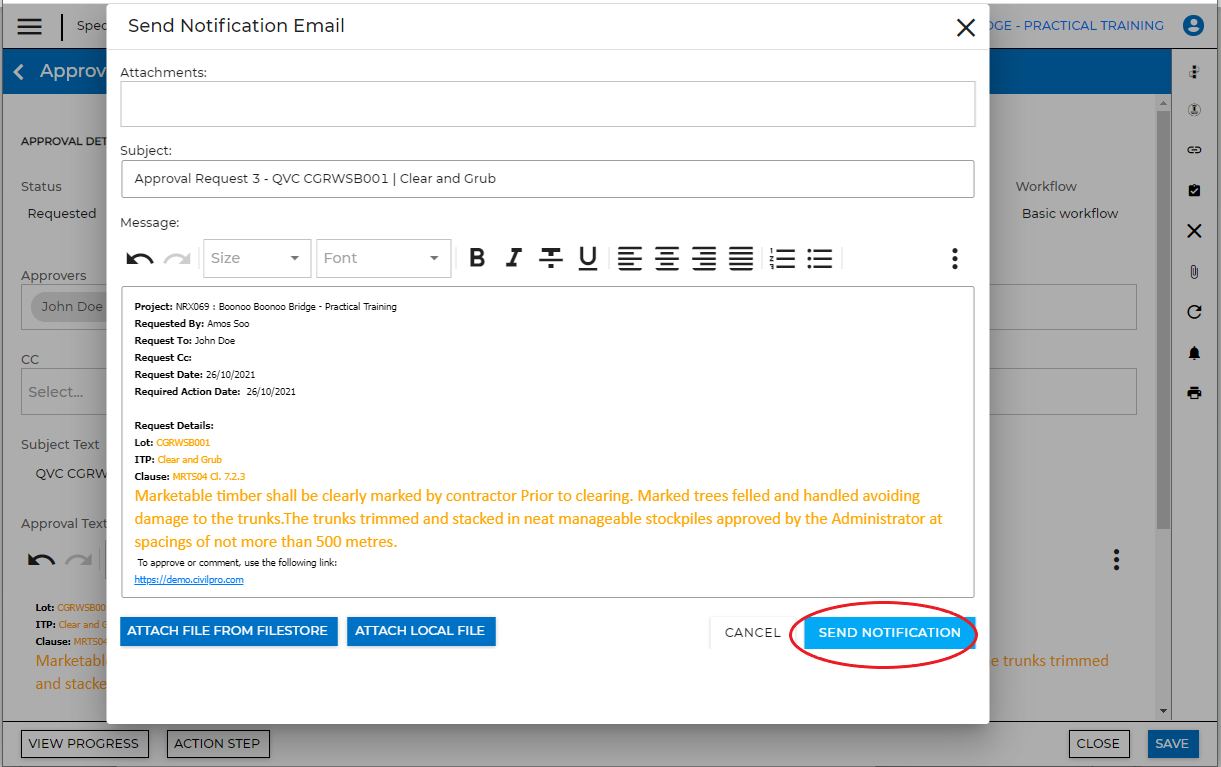
Task: Open more options in Approval Text toolbar
Action: pyautogui.click(x=1116, y=560)
